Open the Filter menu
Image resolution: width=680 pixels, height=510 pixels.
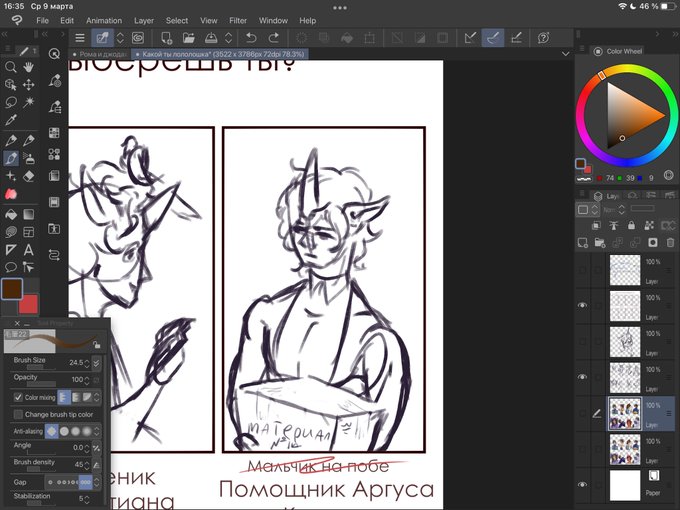click(x=238, y=20)
